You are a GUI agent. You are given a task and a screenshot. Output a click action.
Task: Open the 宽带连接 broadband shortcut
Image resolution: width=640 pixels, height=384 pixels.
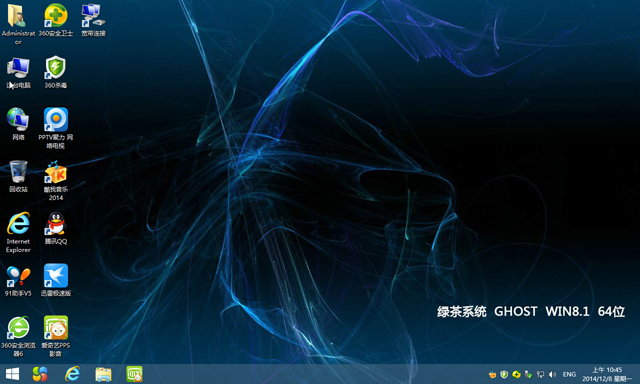(x=93, y=20)
